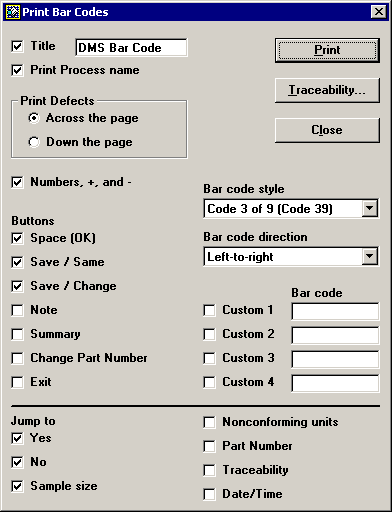Click the Print button
This screenshot has width=392, height=512.
pos(327,50)
